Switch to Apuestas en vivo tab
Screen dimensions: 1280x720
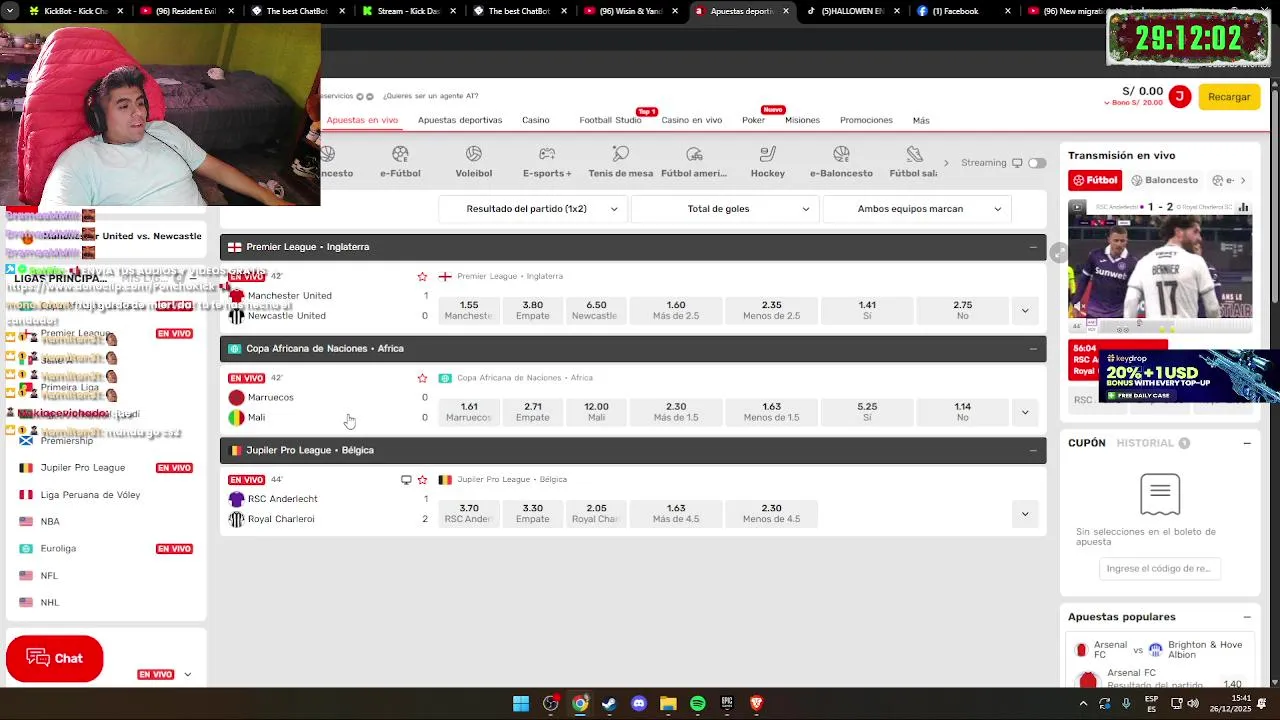pyautogui.click(x=362, y=120)
